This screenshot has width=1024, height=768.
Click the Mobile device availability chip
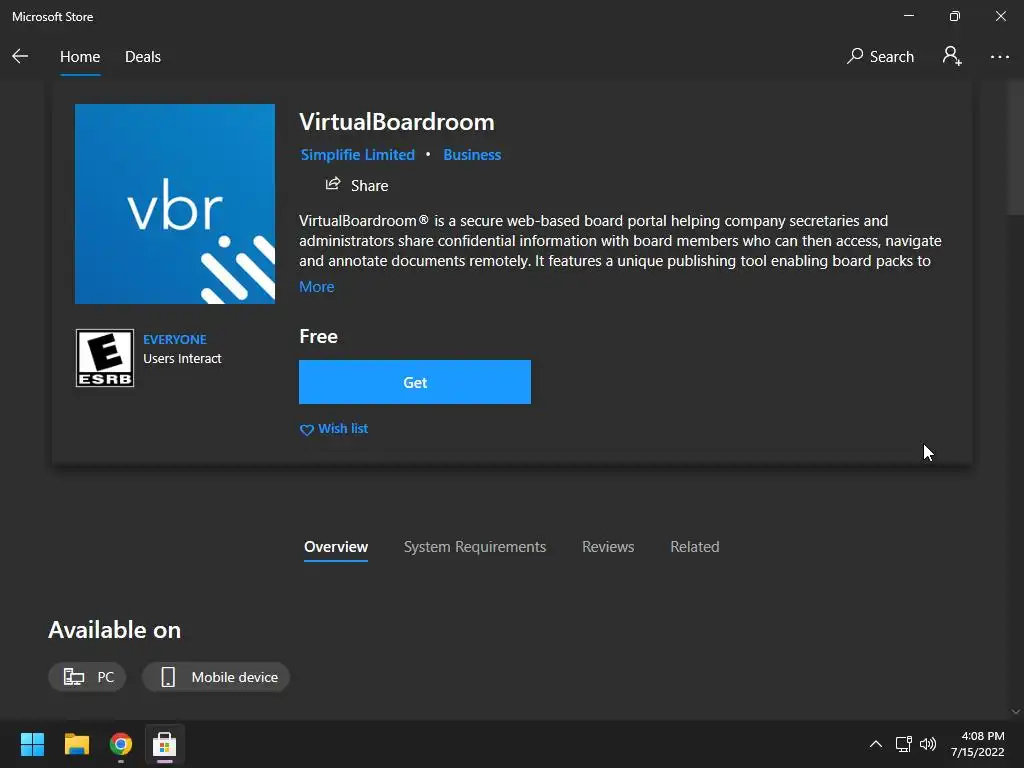216,677
